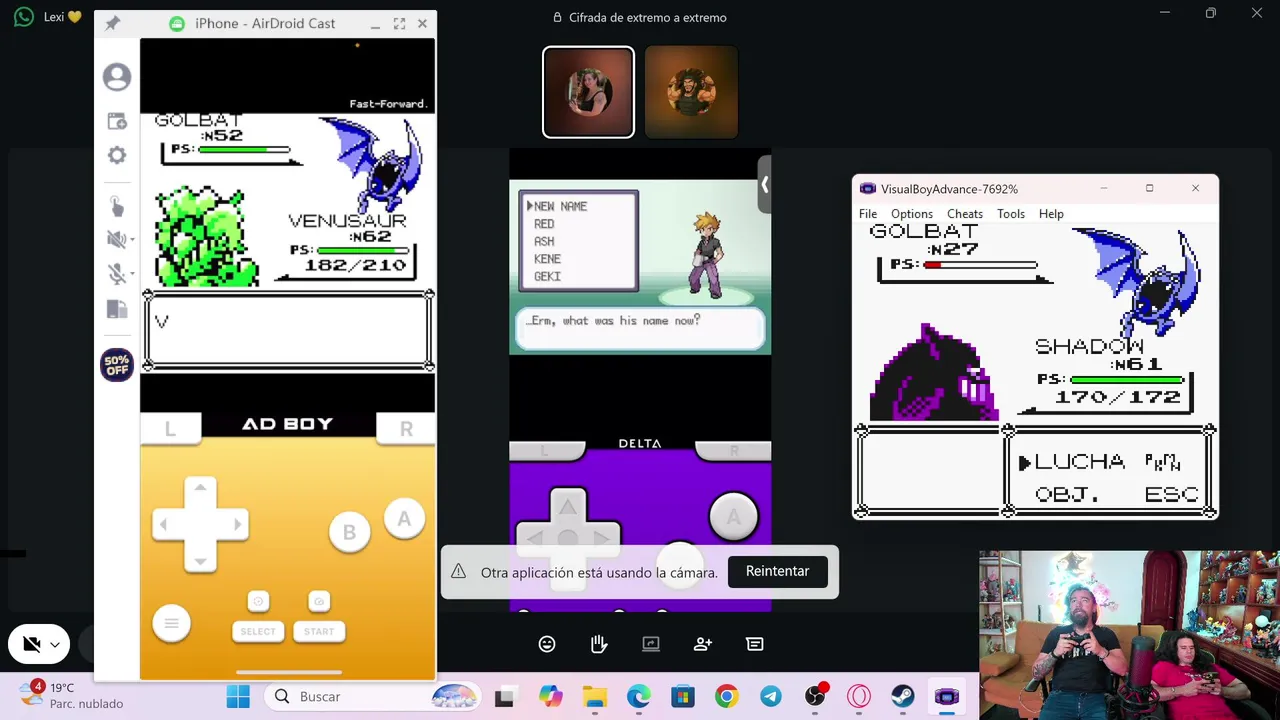Screen dimensions: 1280x720
Task: Open the Cheats menu in VisualBoyAdvance
Action: pyautogui.click(x=965, y=214)
